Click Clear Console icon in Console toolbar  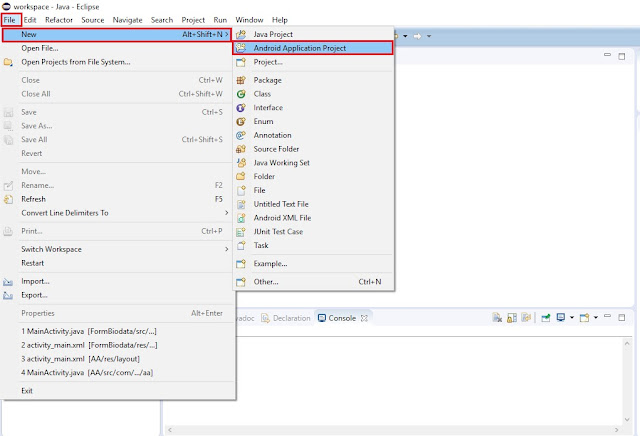coord(497,318)
